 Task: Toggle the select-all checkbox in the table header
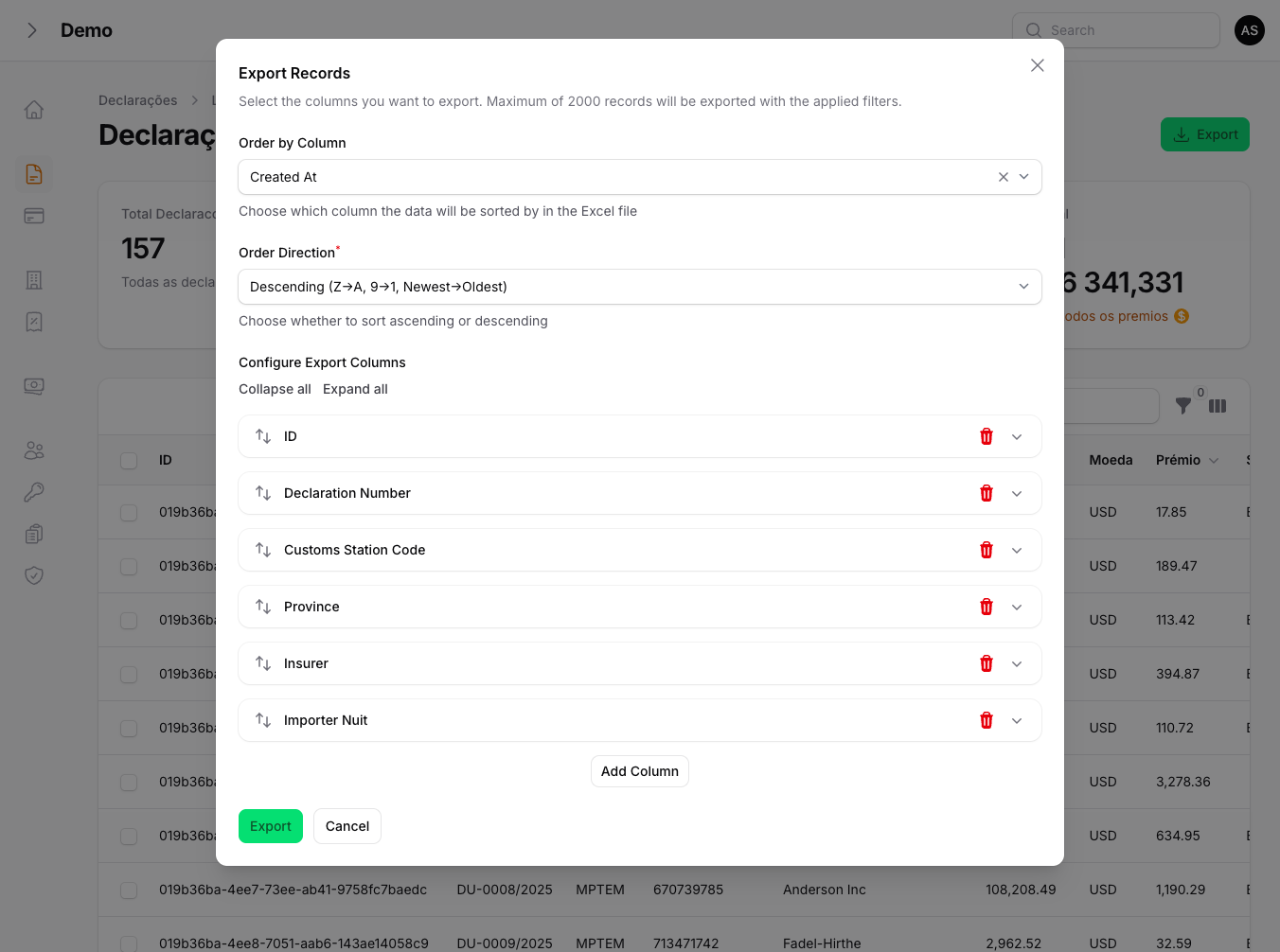point(129,460)
